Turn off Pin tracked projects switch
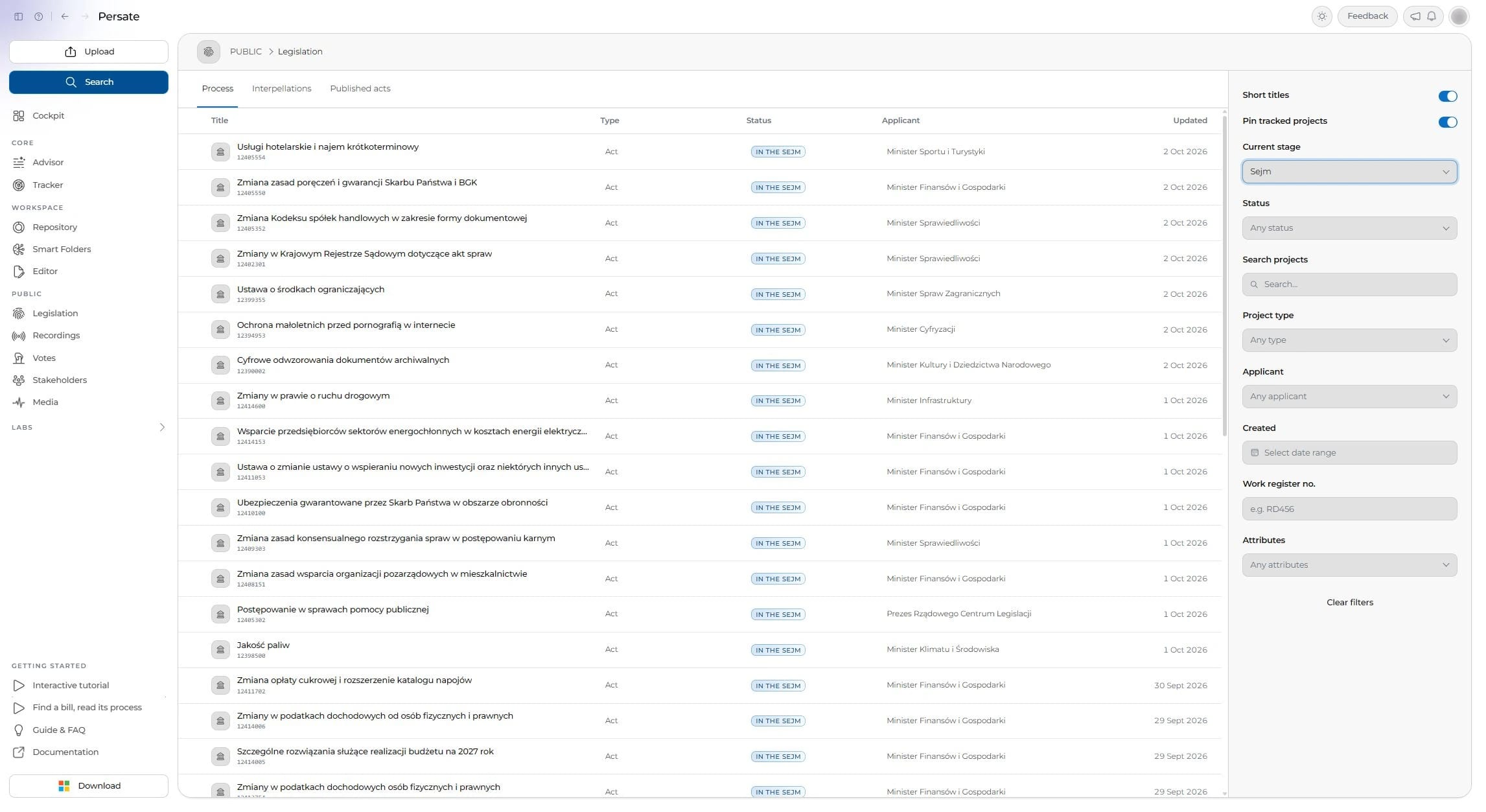1486x812 pixels. (1447, 122)
